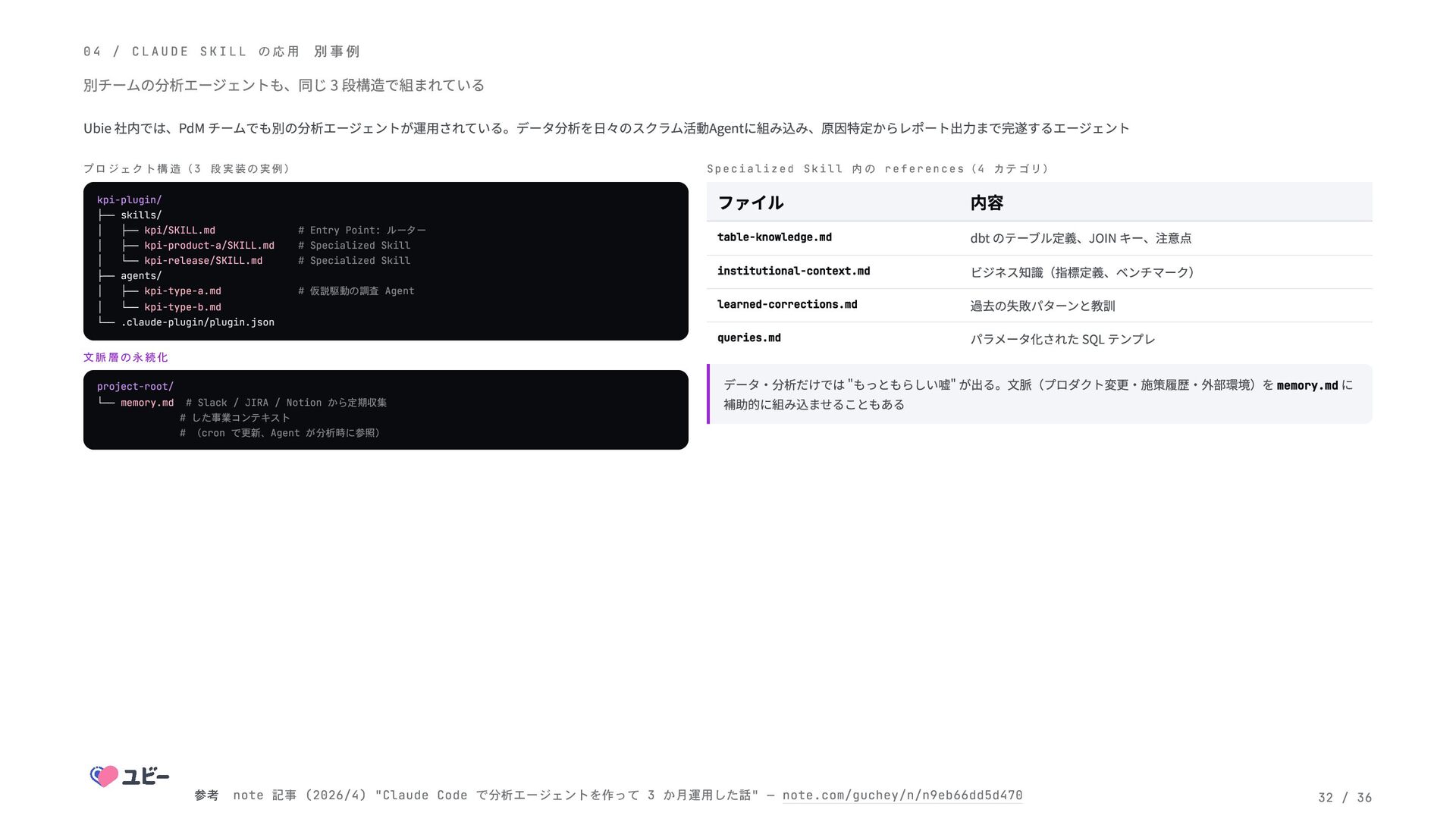Image resolution: width=1456 pixels, height=819 pixels.
Task: Click the queries.md table row
Action: (x=1039, y=338)
